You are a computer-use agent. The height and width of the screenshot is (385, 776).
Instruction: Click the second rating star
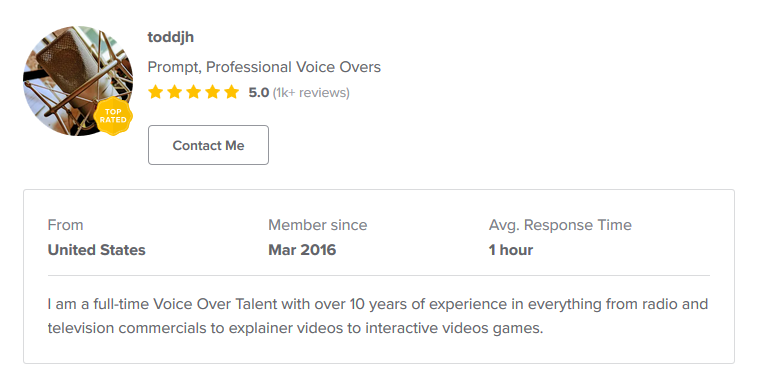click(x=174, y=92)
